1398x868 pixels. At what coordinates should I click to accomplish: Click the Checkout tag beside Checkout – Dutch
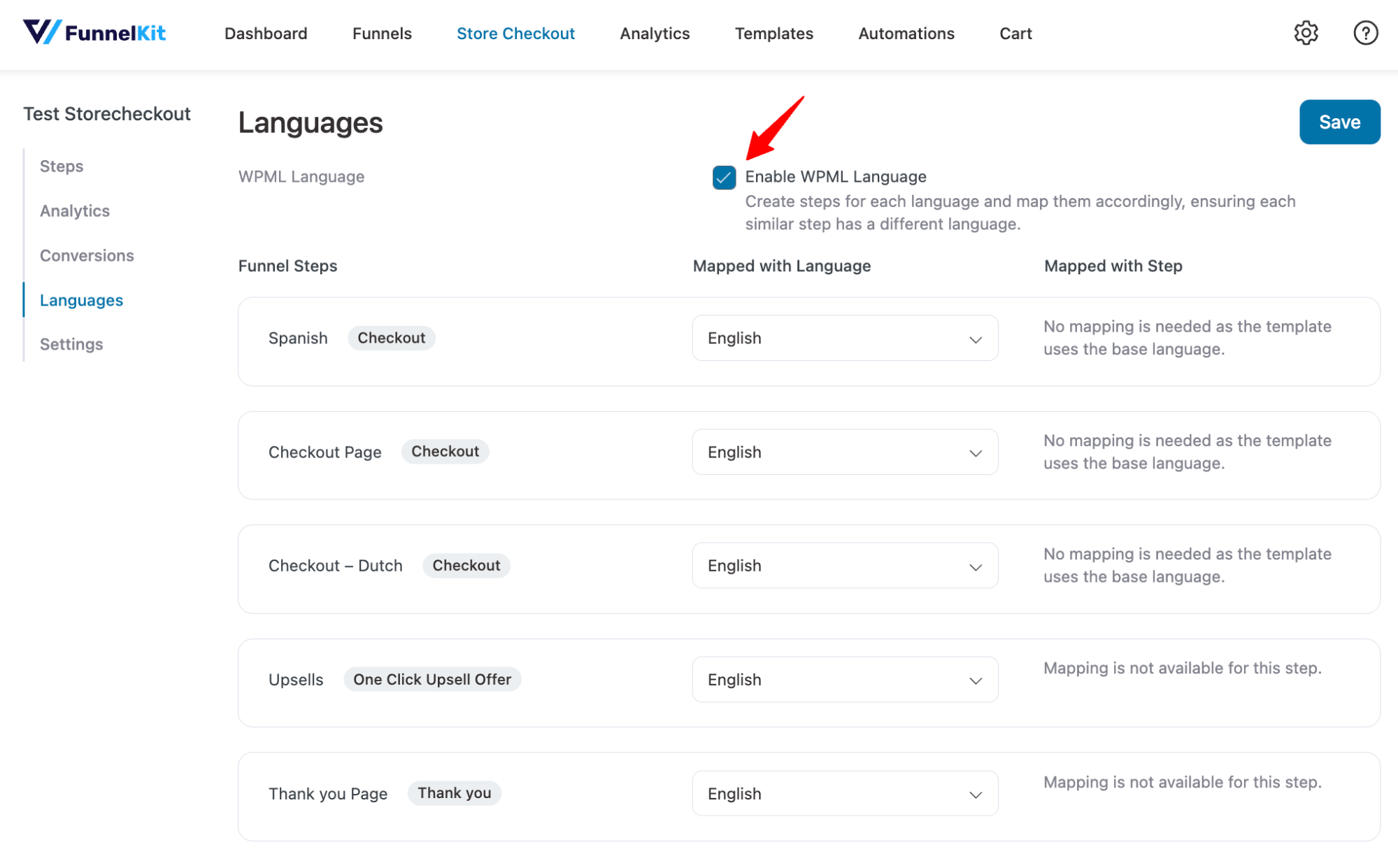[466, 565]
